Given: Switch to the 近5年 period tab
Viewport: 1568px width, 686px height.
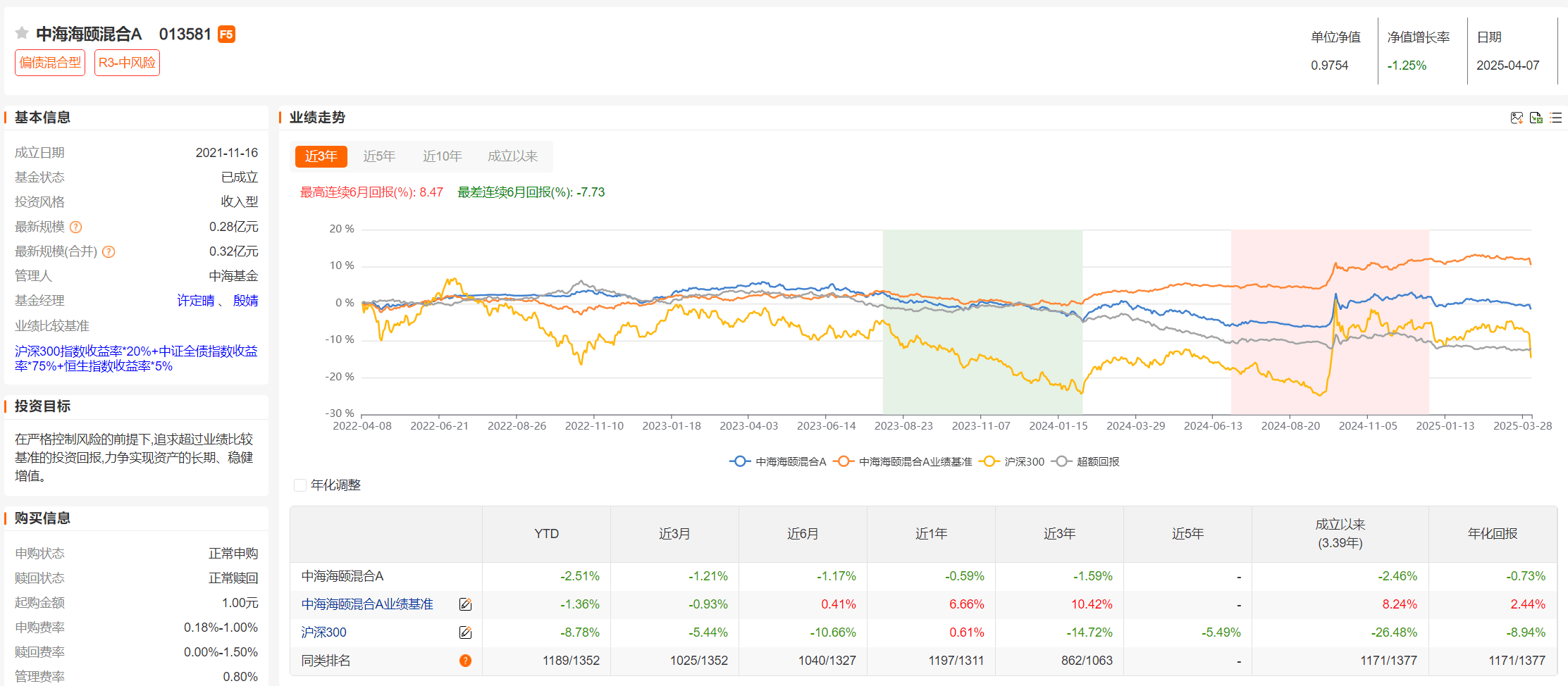Looking at the screenshot, I should click(x=379, y=156).
